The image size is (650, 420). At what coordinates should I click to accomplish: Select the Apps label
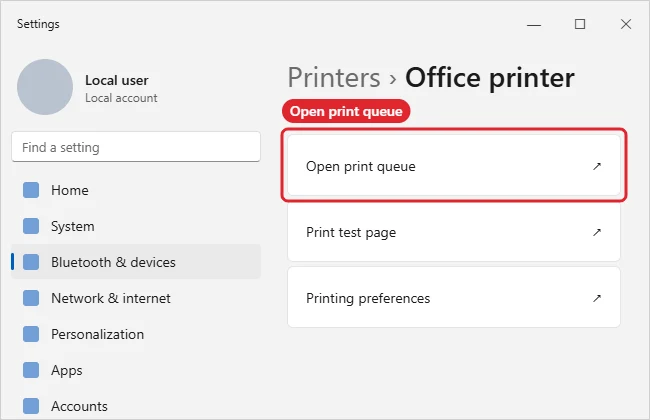[67, 370]
